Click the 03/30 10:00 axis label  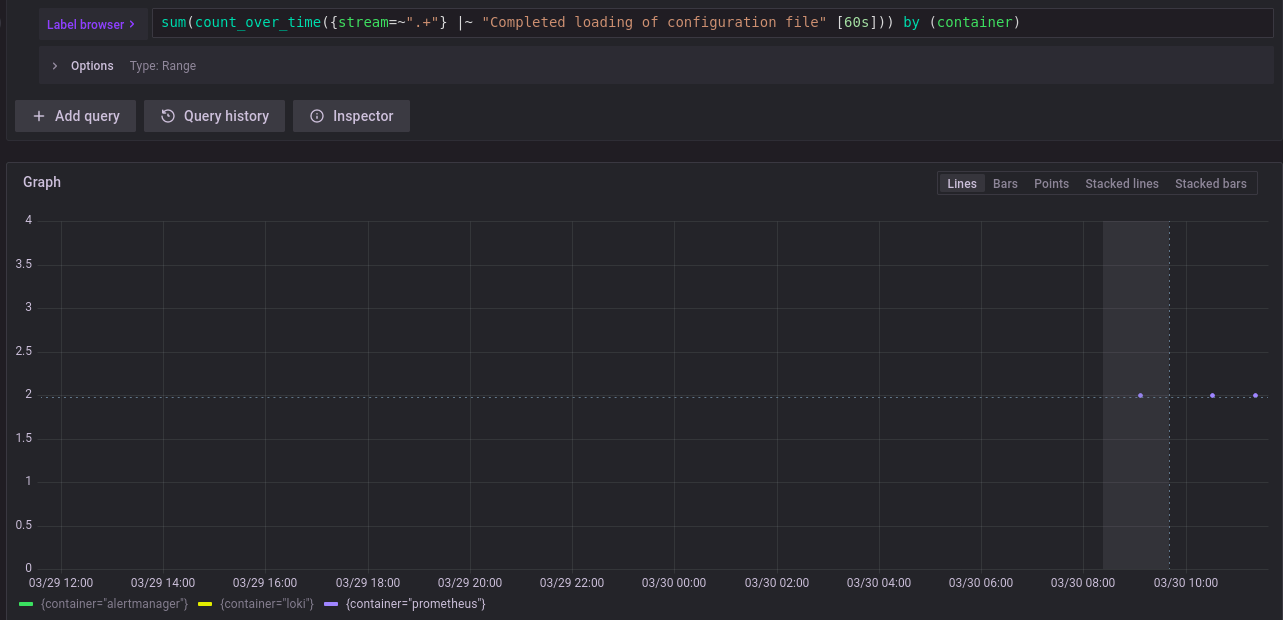pyautogui.click(x=1186, y=582)
